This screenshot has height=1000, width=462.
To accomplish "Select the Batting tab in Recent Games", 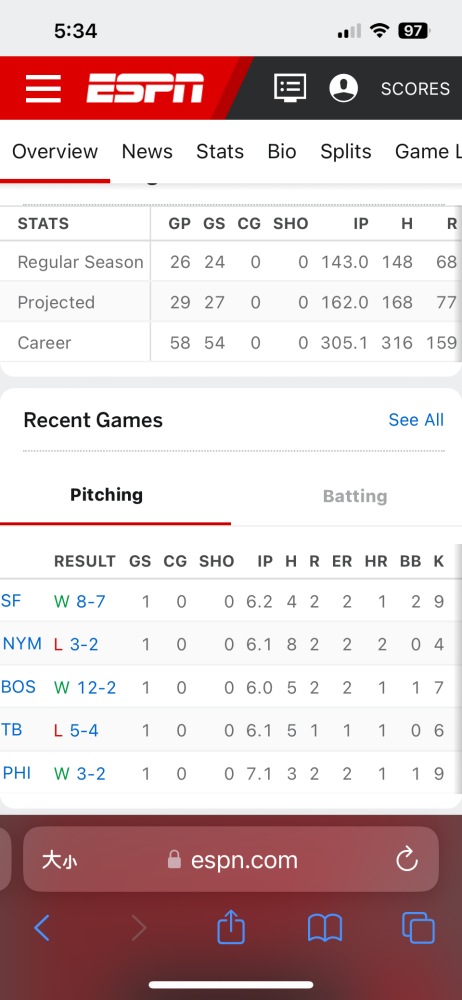I will pos(355,496).
